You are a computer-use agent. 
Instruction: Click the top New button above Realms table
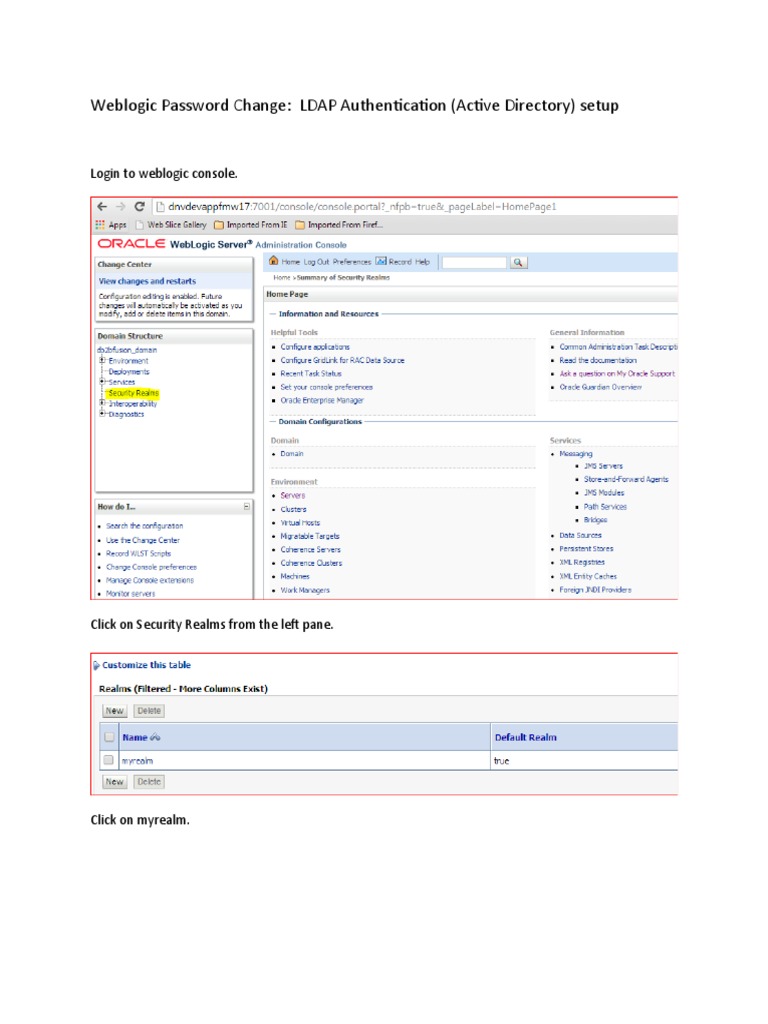(115, 711)
